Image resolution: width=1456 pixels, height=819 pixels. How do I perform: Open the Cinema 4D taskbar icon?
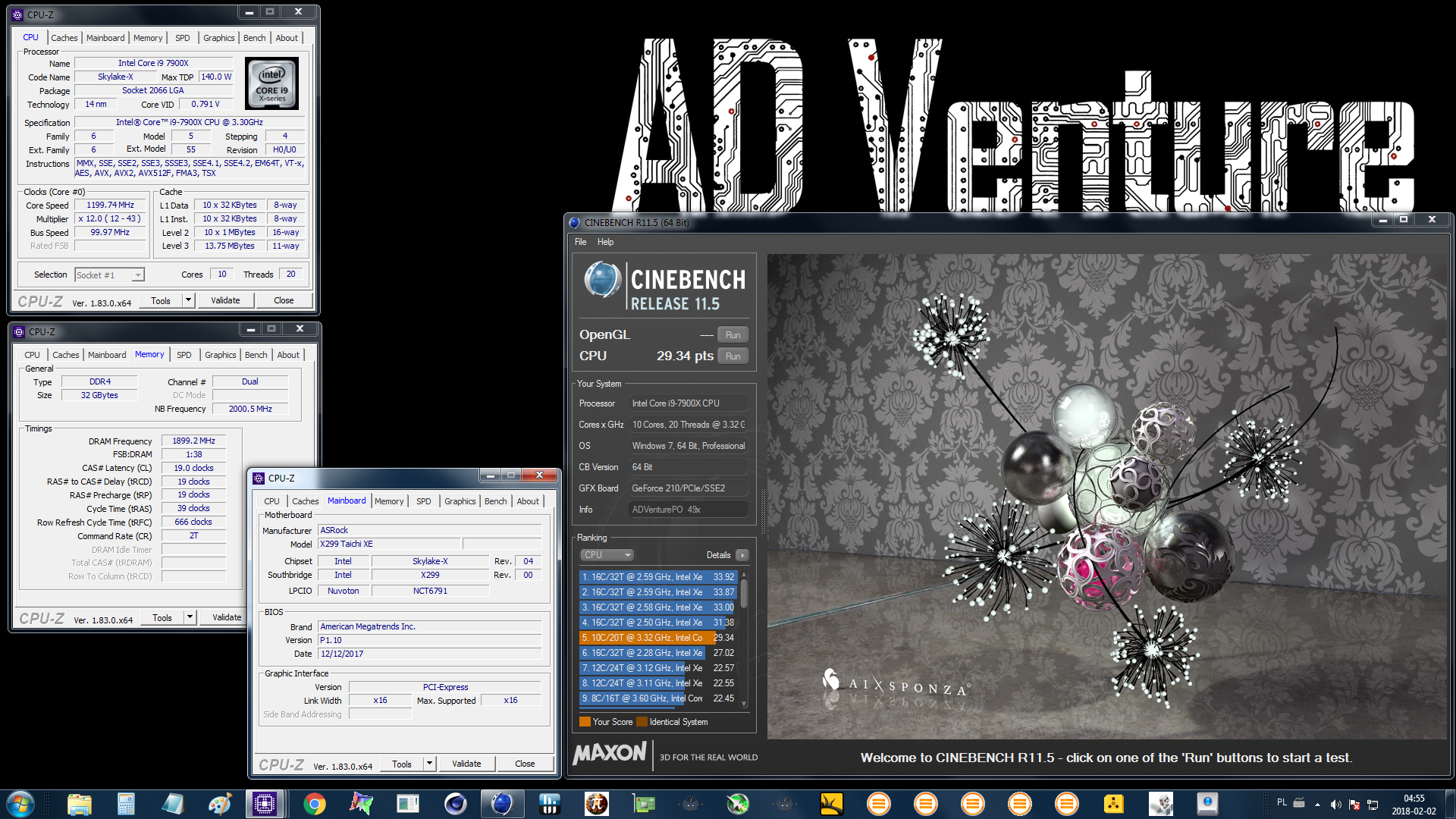[455, 804]
